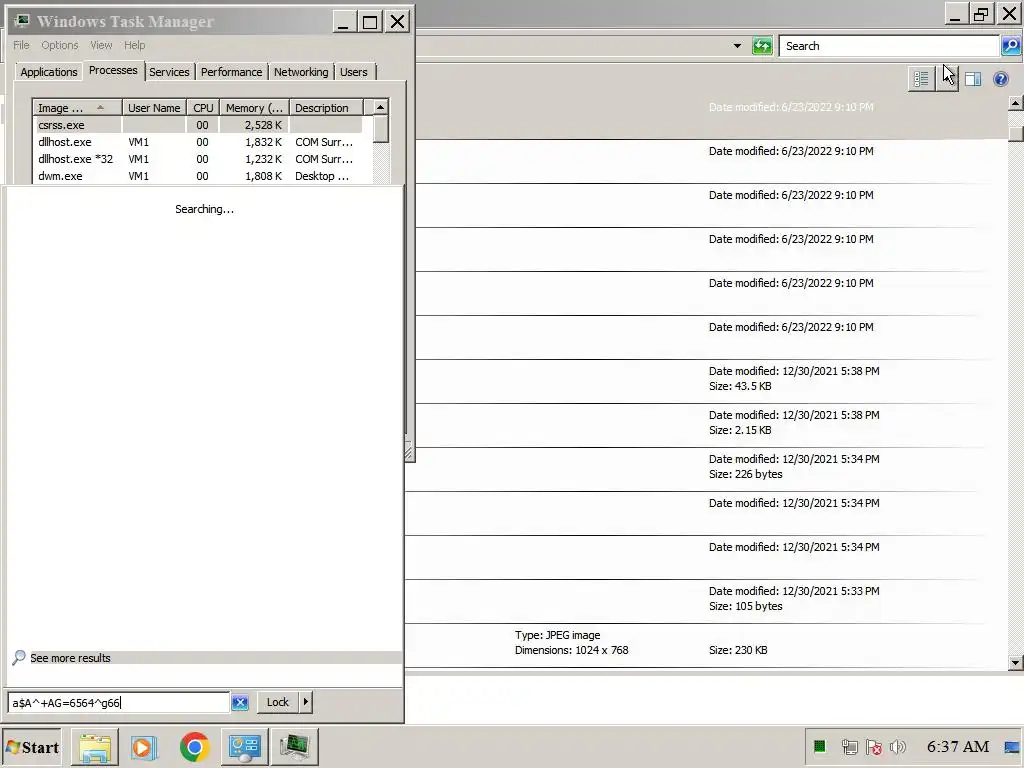Switch to the Processes tab

[113, 71]
